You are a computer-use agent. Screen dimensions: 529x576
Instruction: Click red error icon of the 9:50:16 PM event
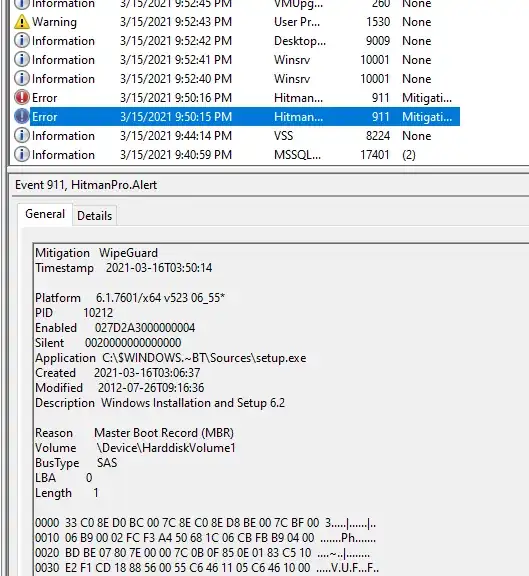(x=22, y=98)
